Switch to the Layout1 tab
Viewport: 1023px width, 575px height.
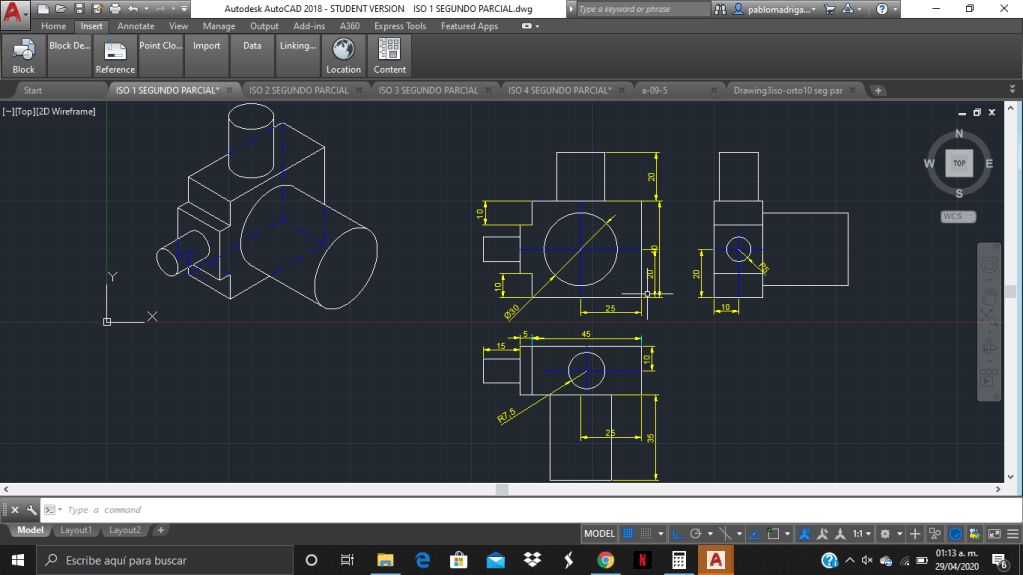coord(75,530)
